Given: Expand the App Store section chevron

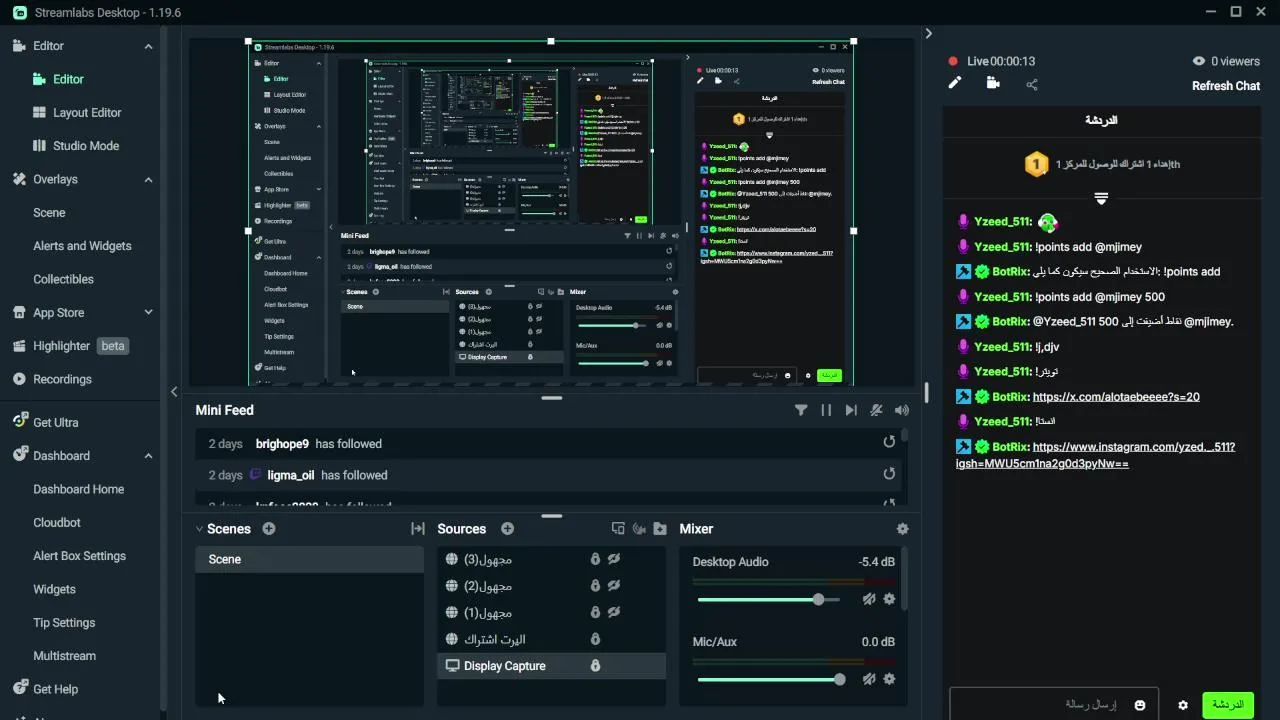Looking at the screenshot, I should point(148,312).
